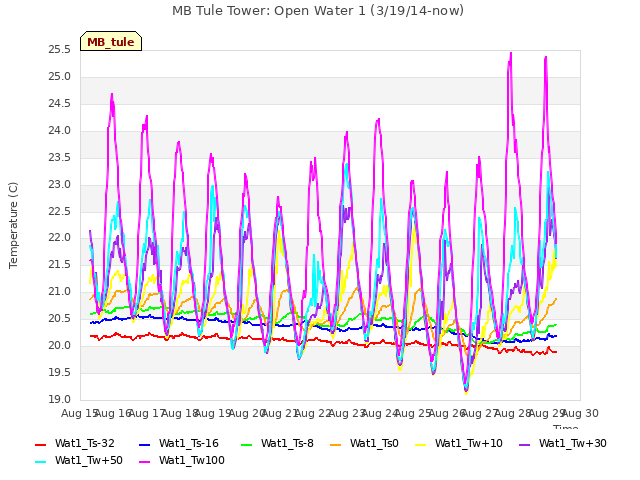Click the 21.0 y-axis tick label
The image size is (640, 480).
coord(60,292)
